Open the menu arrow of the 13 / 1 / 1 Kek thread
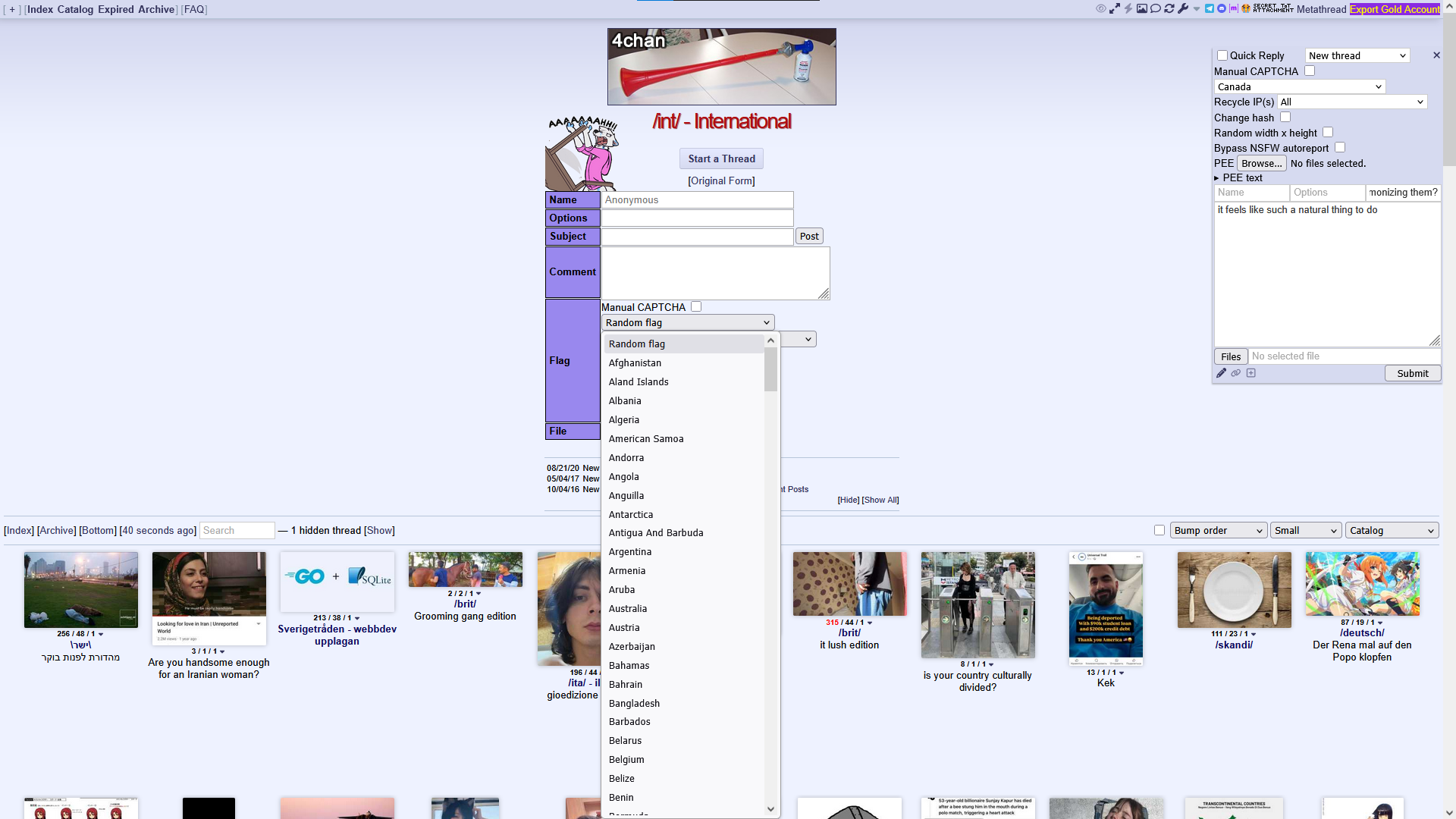This screenshot has height=819, width=1456. point(1122,673)
